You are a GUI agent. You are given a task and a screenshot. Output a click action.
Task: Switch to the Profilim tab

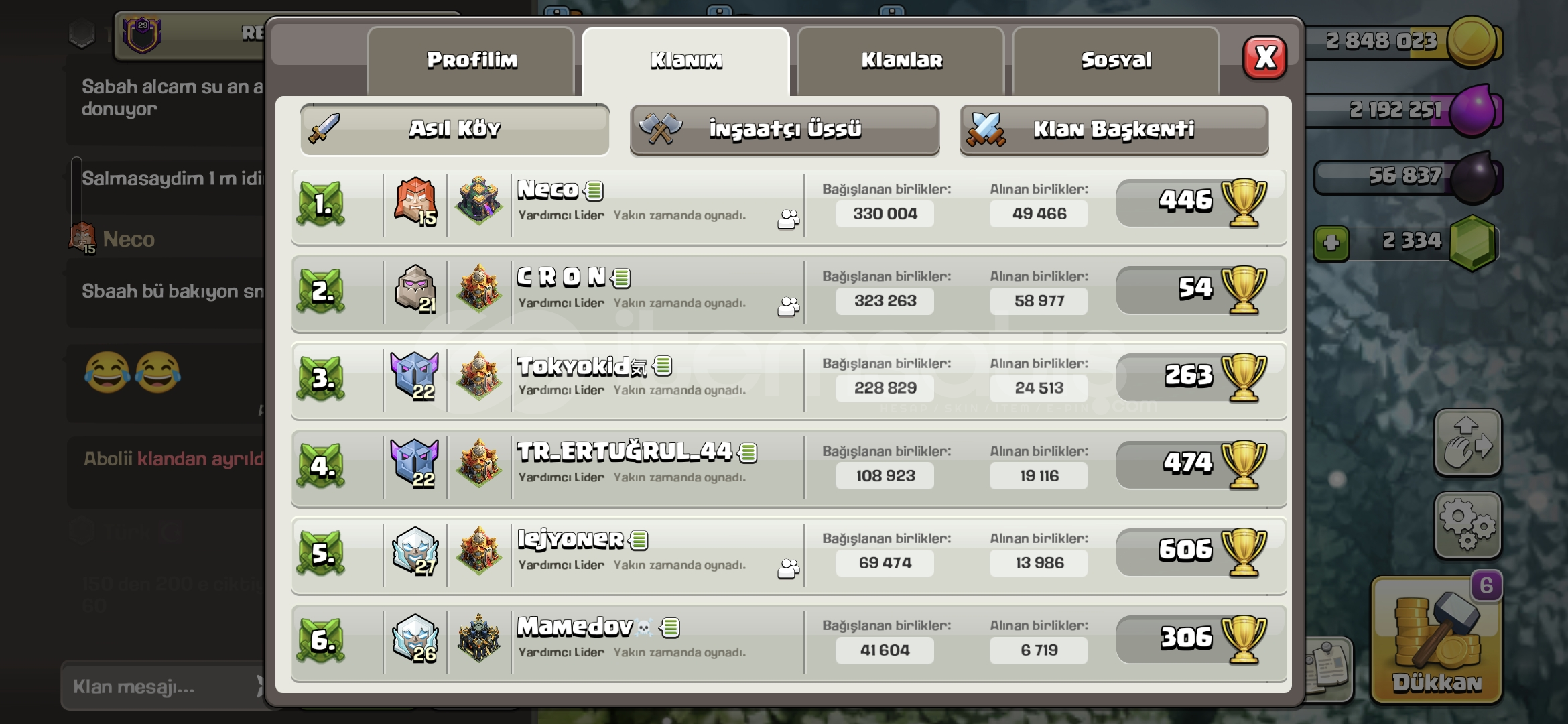point(471,61)
